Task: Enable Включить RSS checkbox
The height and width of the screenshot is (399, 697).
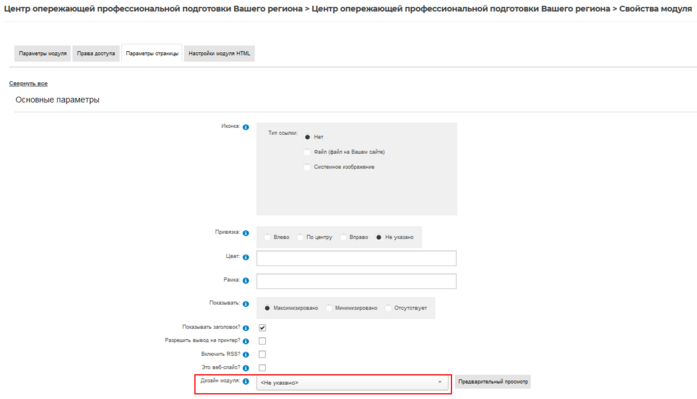Action: 262,355
